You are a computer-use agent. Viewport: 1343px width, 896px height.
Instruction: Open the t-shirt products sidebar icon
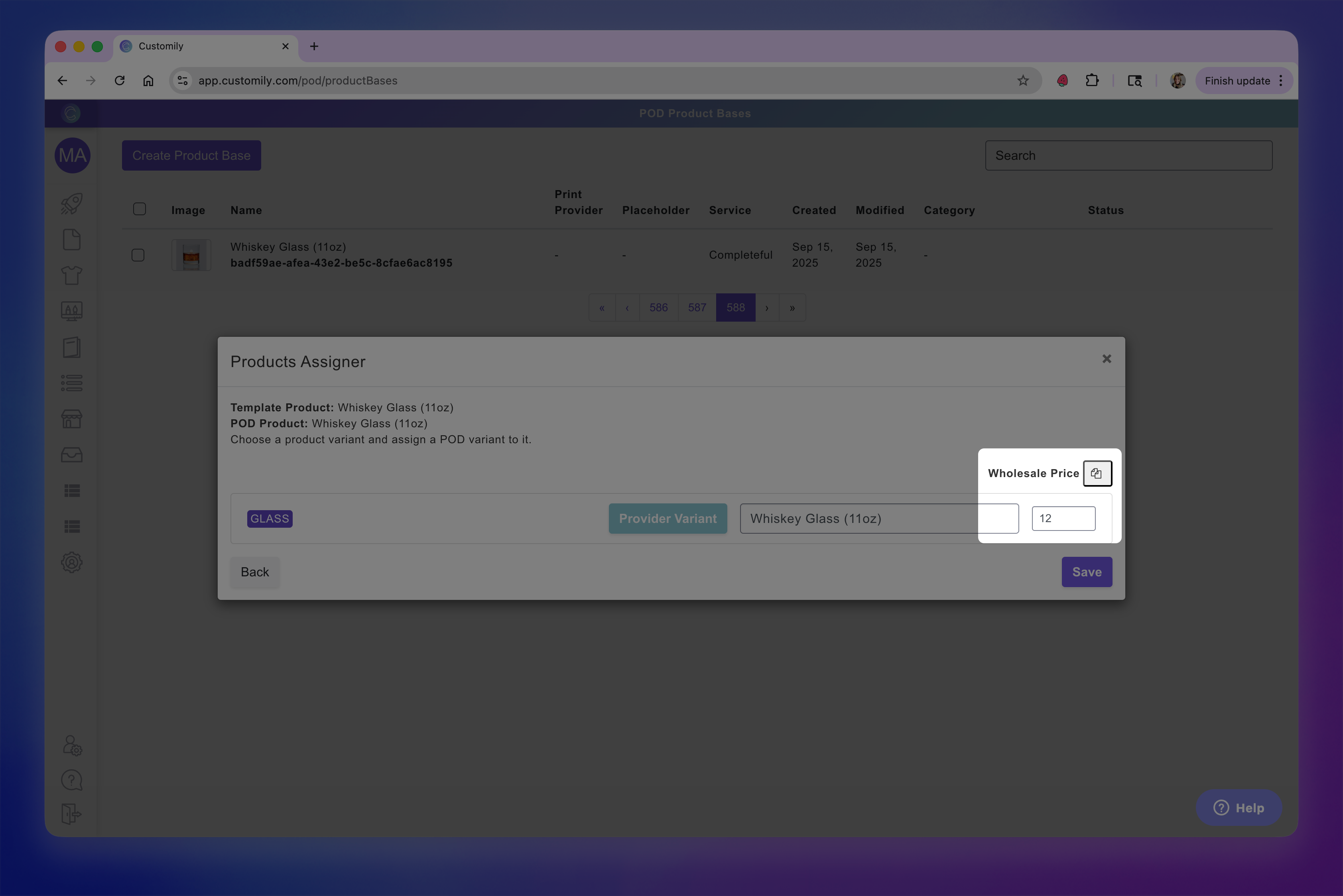tap(71, 275)
